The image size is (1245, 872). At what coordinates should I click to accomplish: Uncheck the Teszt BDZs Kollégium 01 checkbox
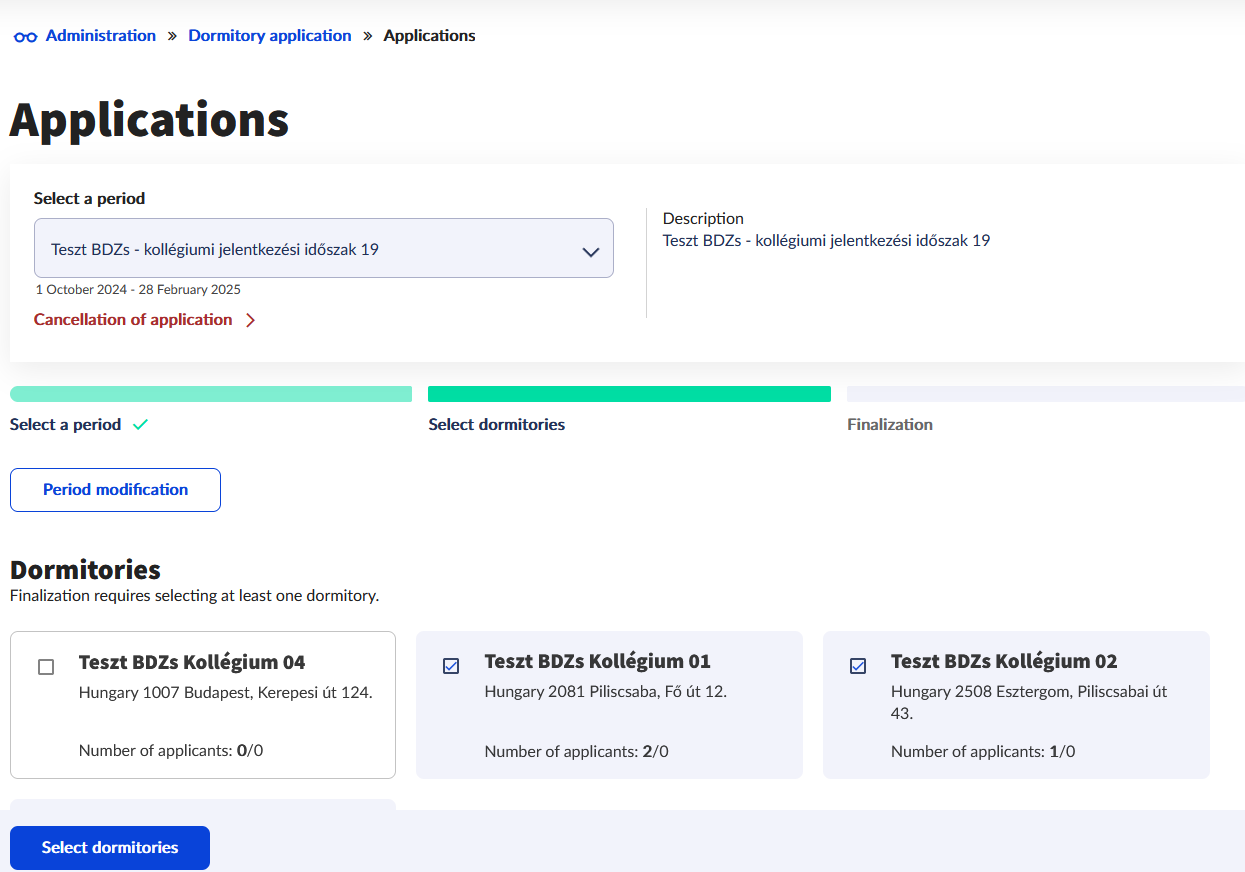pyautogui.click(x=451, y=666)
